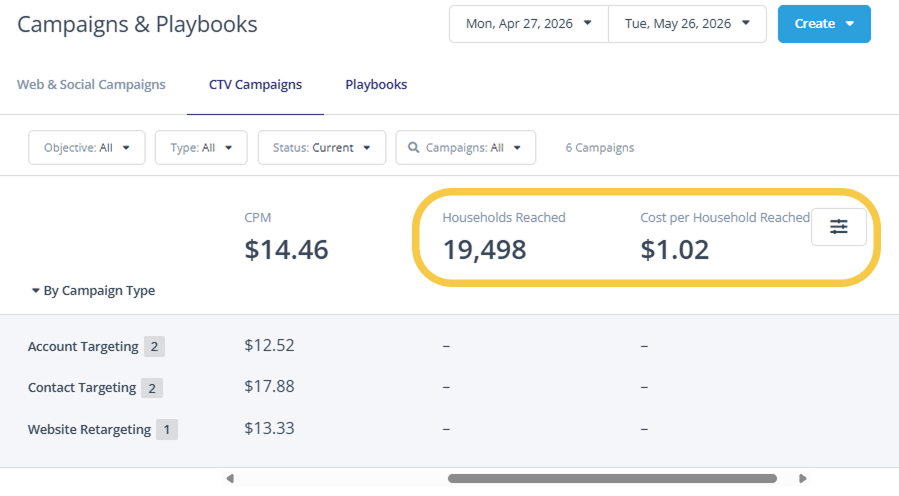The height and width of the screenshot is (496, 899).
Task: Open the start date Mon, Apr 27, 2026 dropdown
Action: pos(529,24)
